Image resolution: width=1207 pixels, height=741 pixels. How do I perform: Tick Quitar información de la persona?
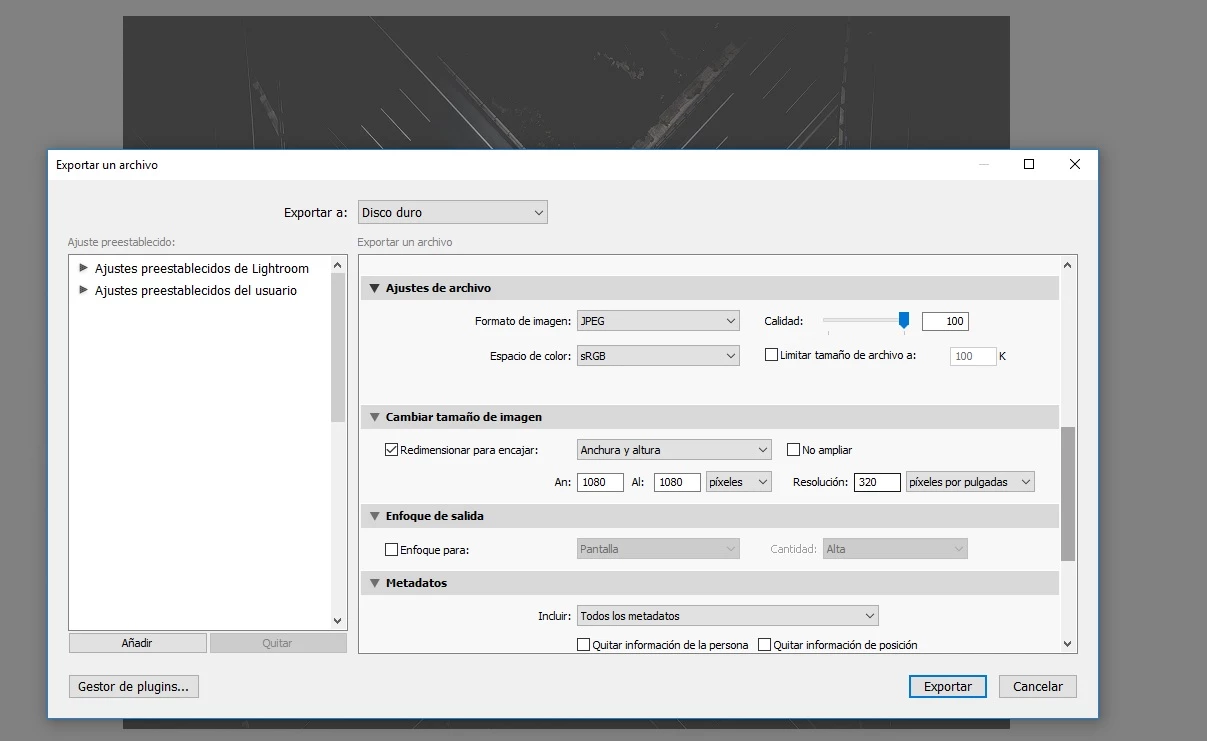tap(584, 645)
